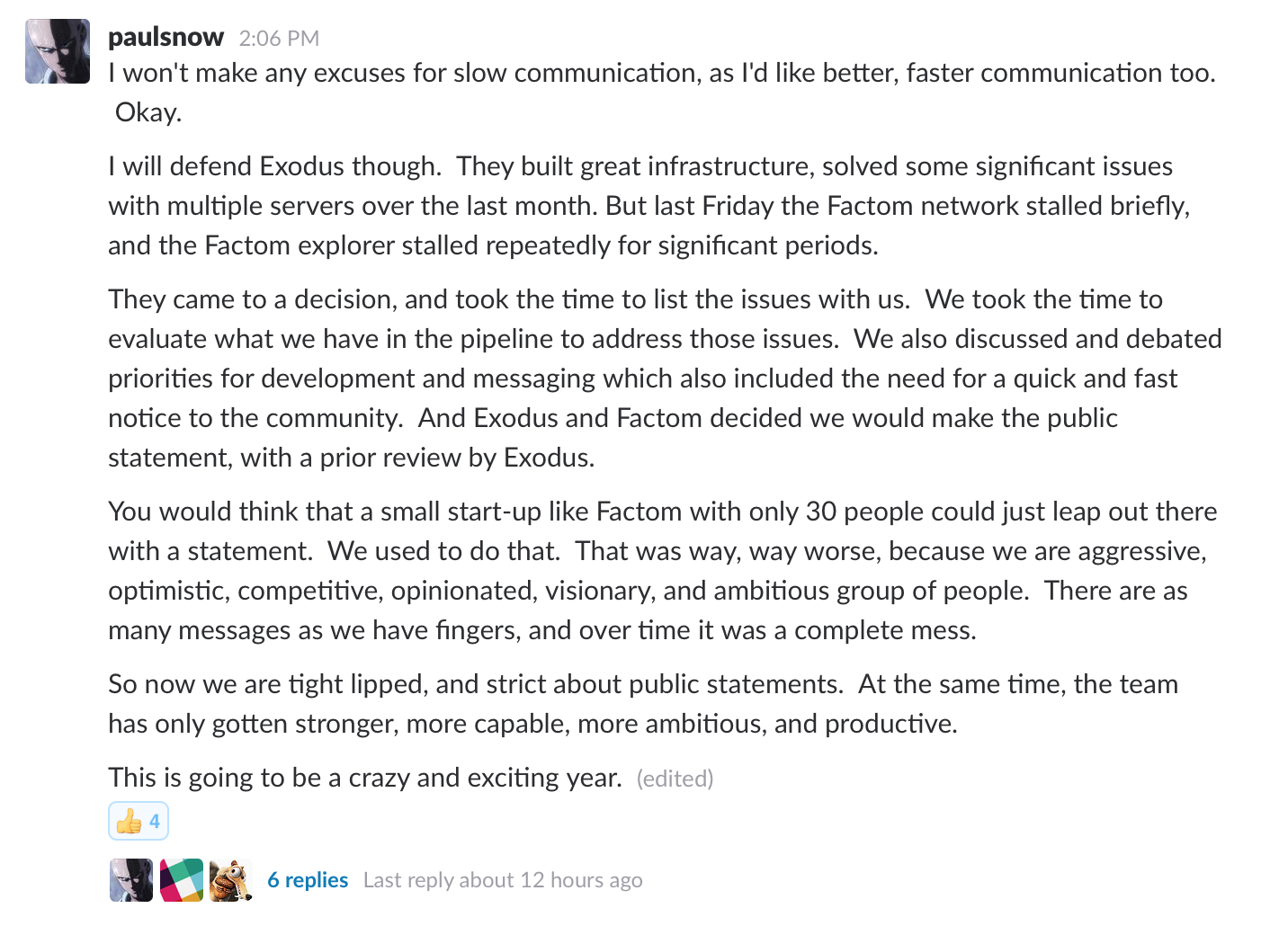The height and width of the screenshot is (926, 1288).
Task: Click the paragraph starting You would think
Action: 663,571
